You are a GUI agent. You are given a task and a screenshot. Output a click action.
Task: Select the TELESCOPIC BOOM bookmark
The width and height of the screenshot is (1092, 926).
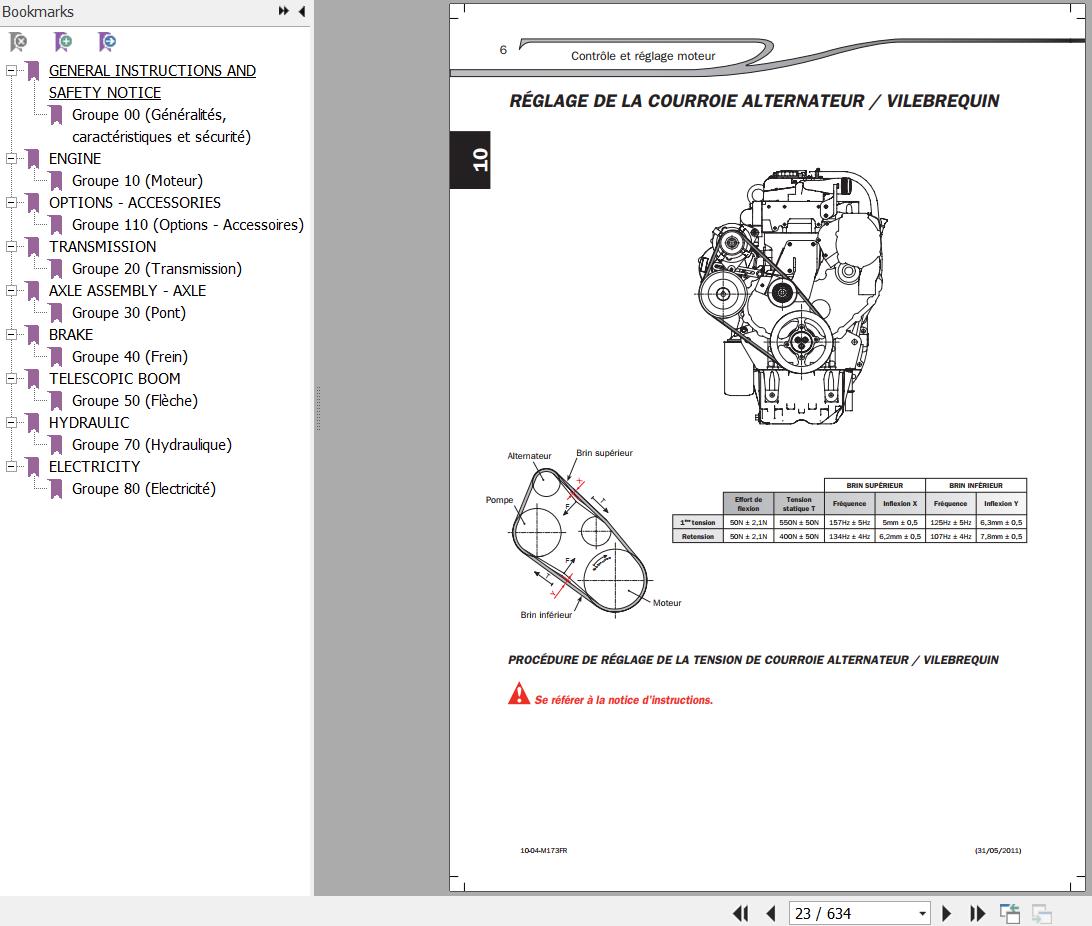[x=114, y=379]
